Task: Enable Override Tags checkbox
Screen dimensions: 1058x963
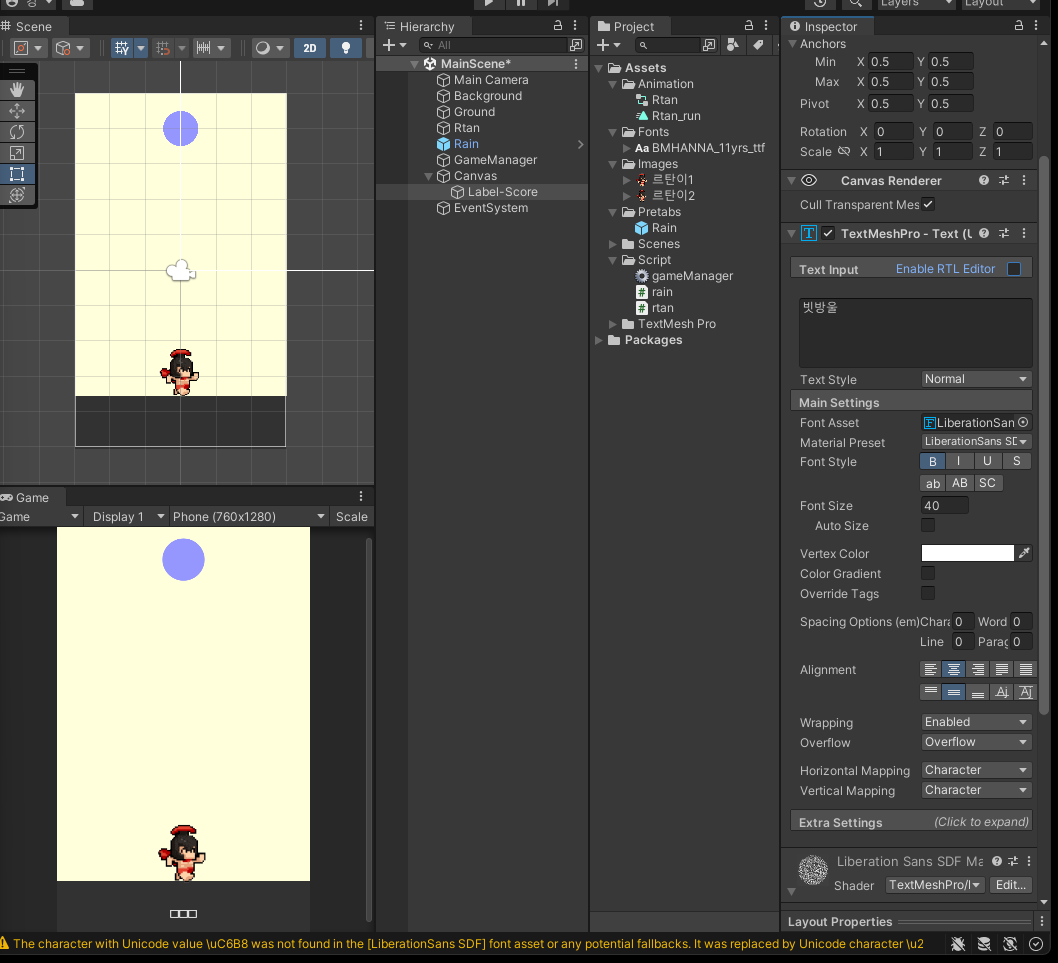Action: click(928, 593)
